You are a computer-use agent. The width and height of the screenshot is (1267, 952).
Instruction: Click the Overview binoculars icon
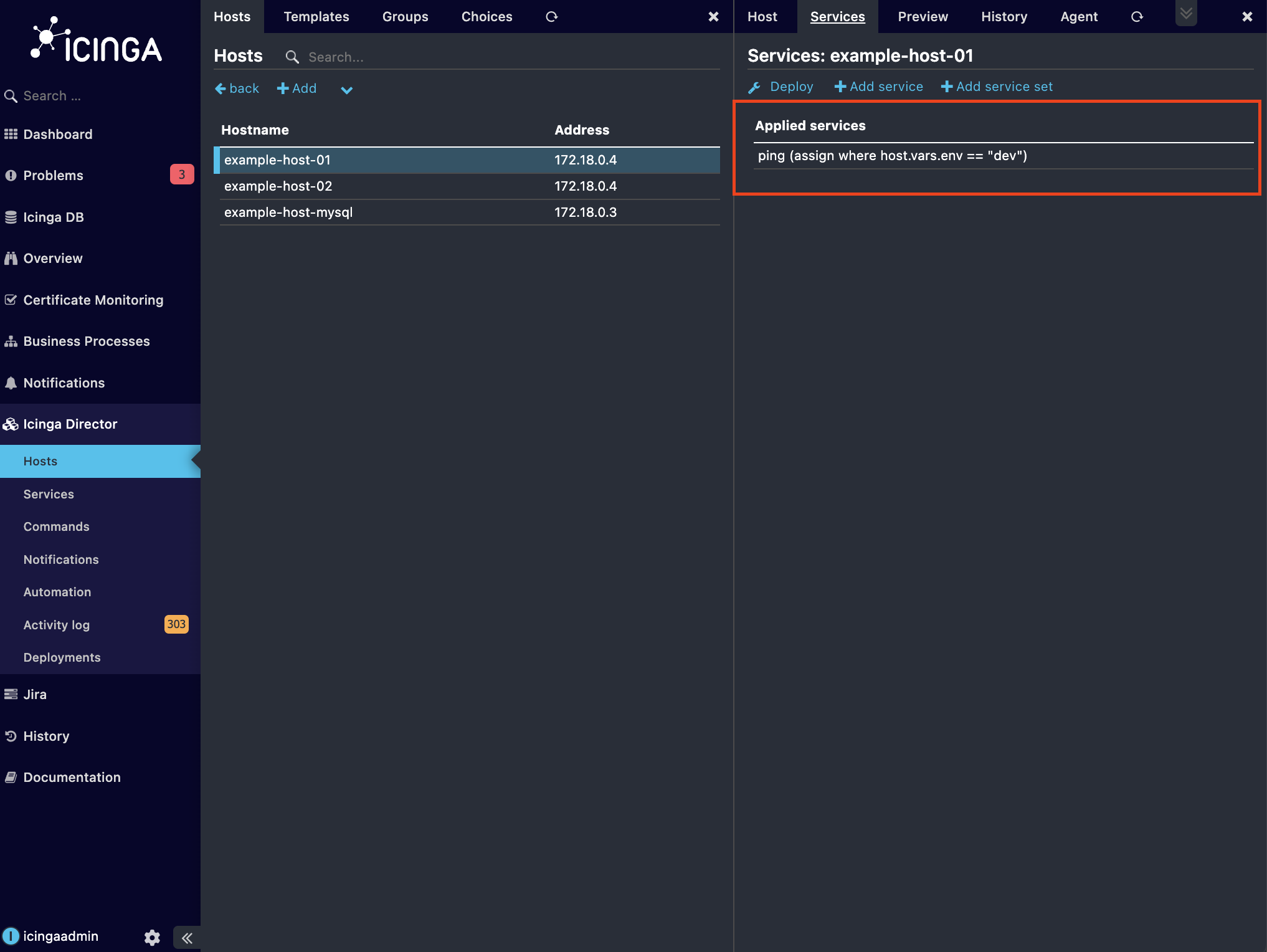point(11,259)
